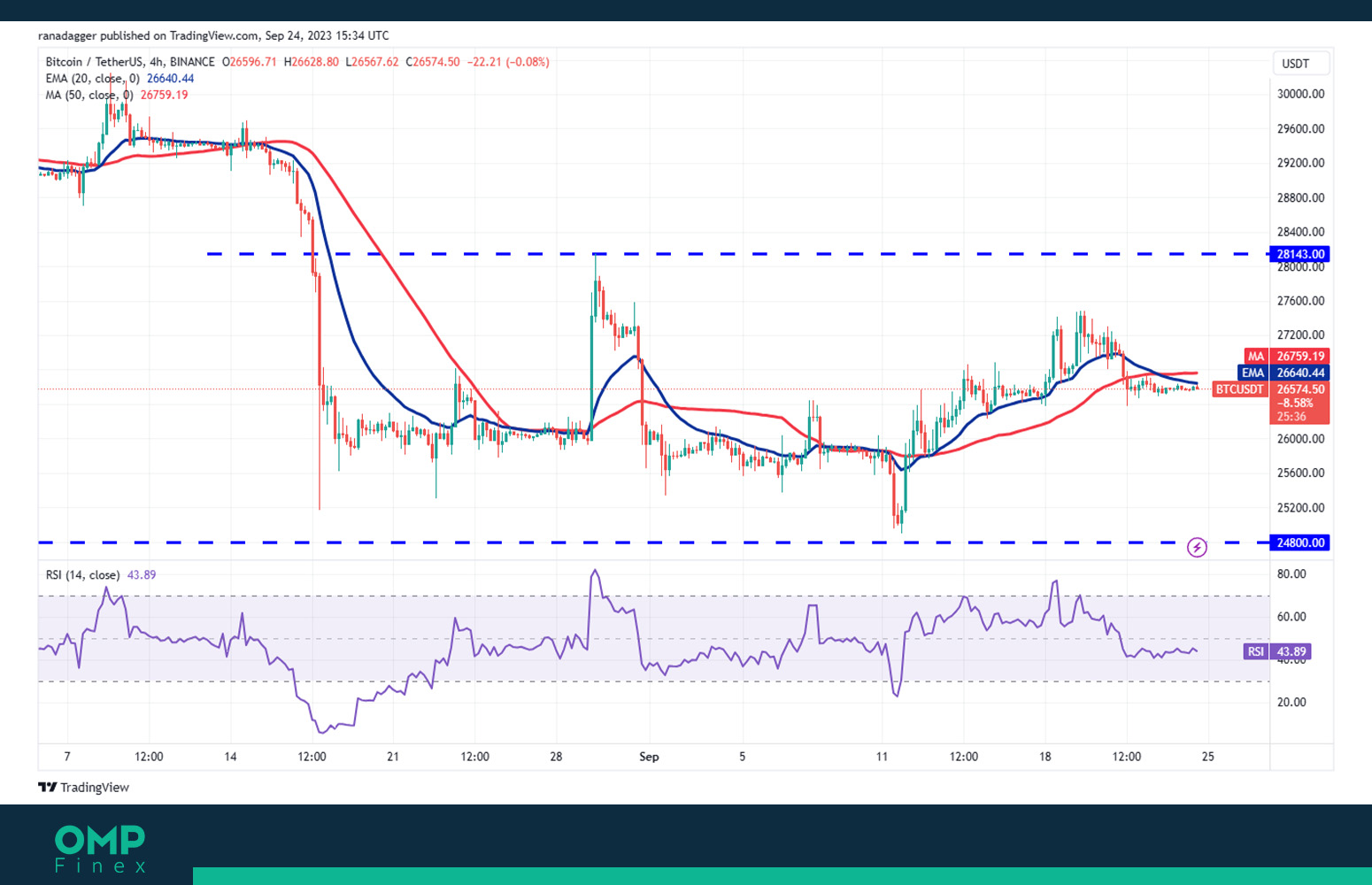This screenshot has width=1372, height=885.
Task: Click the MA (50, close, 0) legend
Action: tap(89, 95)
